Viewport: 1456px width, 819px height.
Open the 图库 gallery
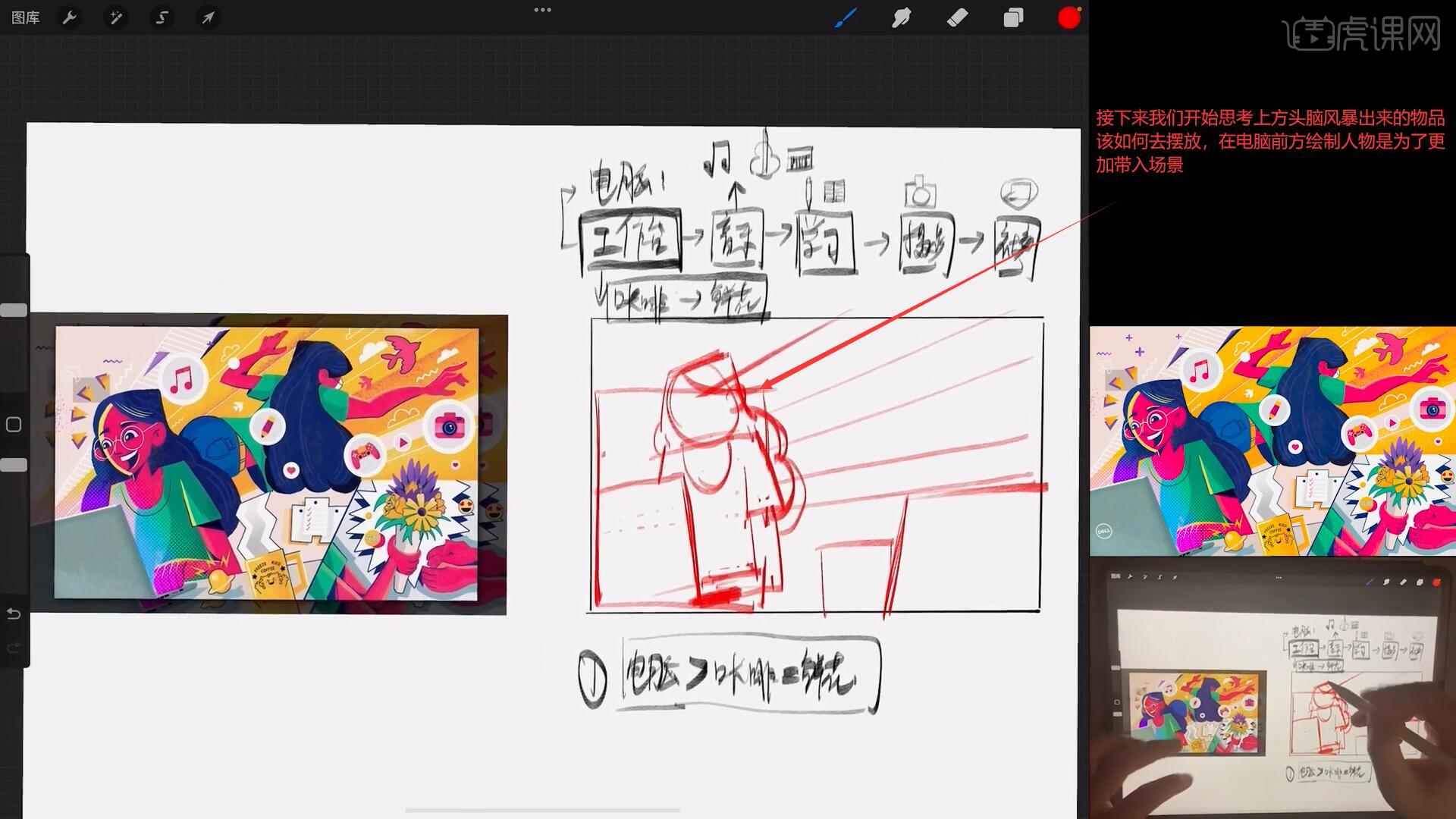coord(26,17)
